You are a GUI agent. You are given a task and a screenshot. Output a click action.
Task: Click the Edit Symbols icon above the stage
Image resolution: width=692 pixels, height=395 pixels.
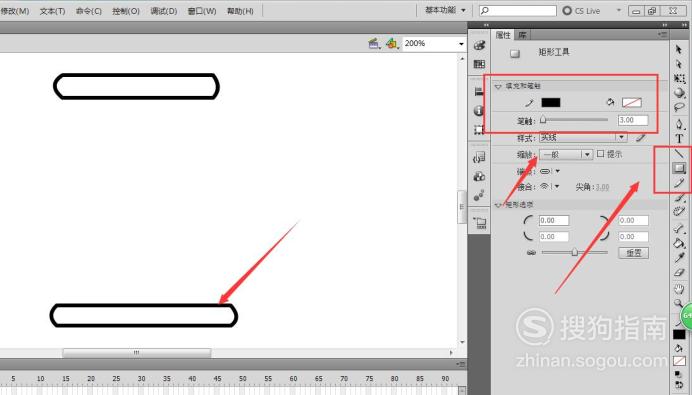[391, 44]
